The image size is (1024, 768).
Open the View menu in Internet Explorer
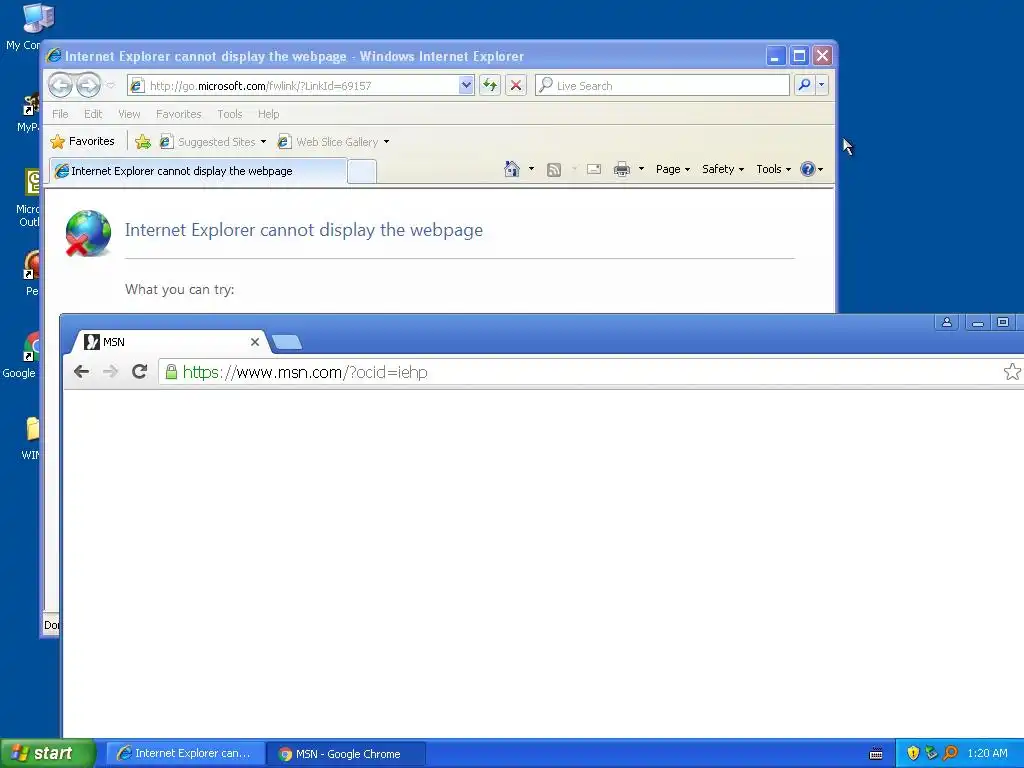click(129, 114)
